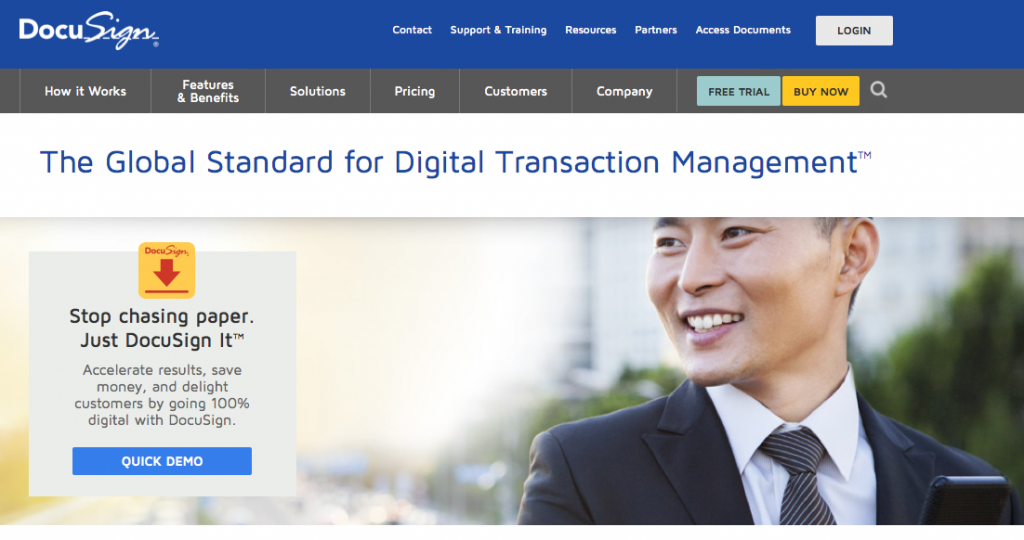1024x540 pixels.
Task: Open the Contact link
Action: coord(412,30)
